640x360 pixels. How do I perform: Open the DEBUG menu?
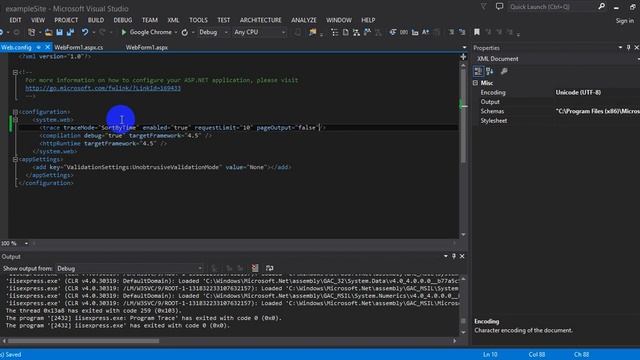pos(123,20)
